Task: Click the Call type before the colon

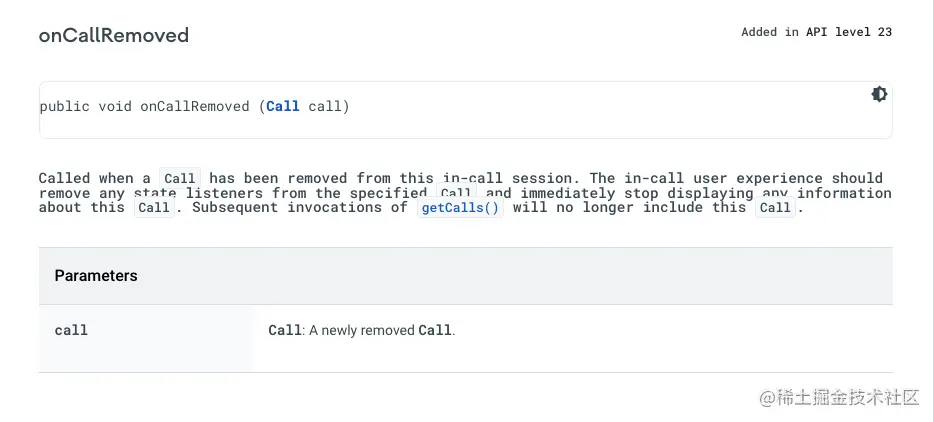Action: coord(285,330)
